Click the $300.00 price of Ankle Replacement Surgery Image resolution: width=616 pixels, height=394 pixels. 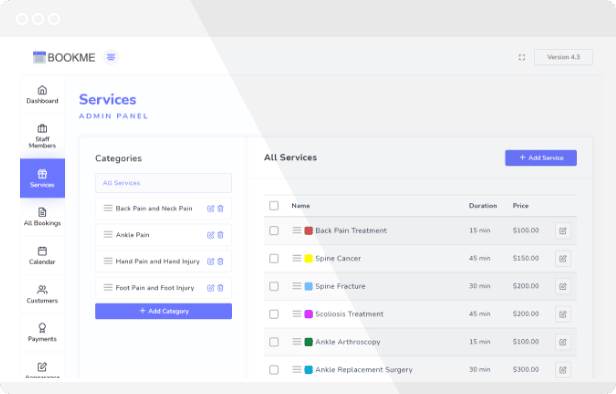pos(526,370)
